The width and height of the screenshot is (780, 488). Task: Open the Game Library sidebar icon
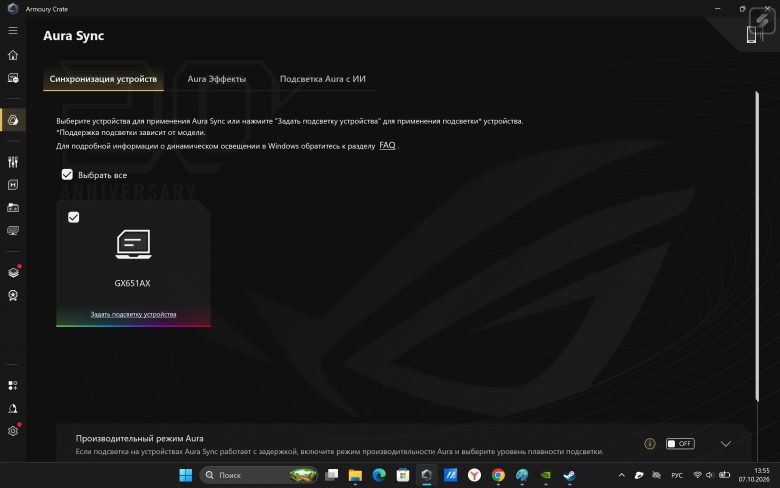point(13,208)
